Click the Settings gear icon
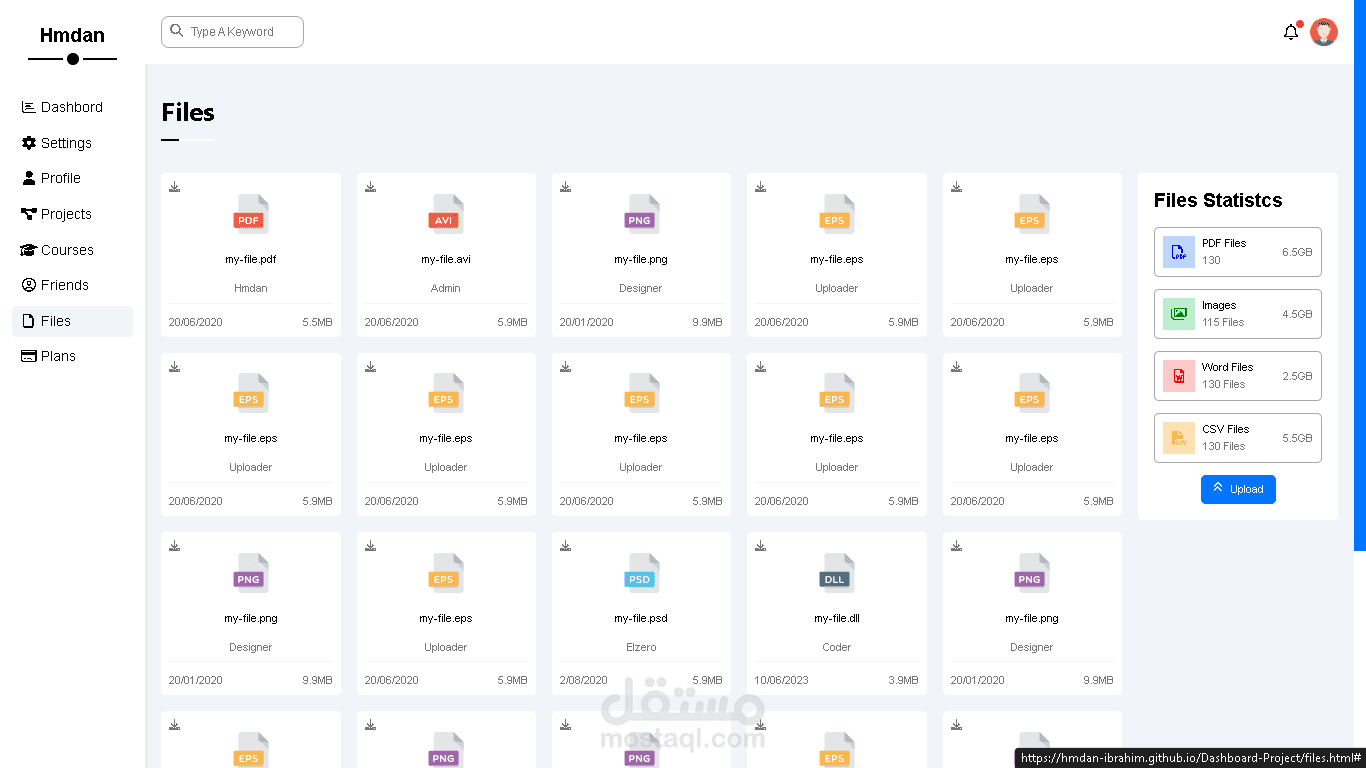Viewport: 1366px width, 768px height. pos(29,143)
